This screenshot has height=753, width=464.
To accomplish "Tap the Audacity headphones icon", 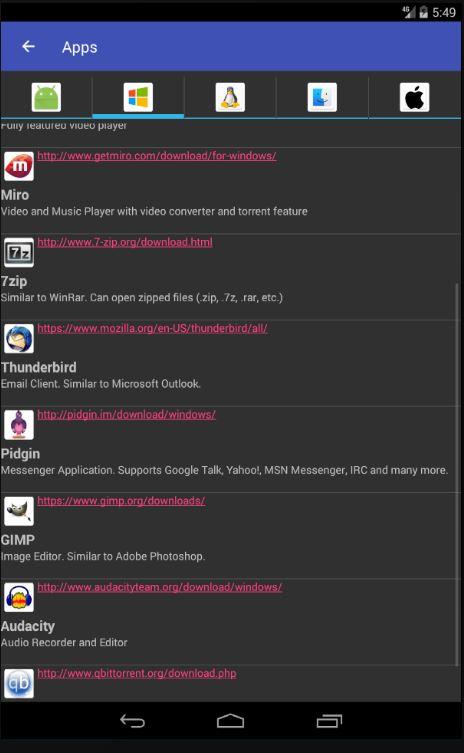I will point(19,597).
